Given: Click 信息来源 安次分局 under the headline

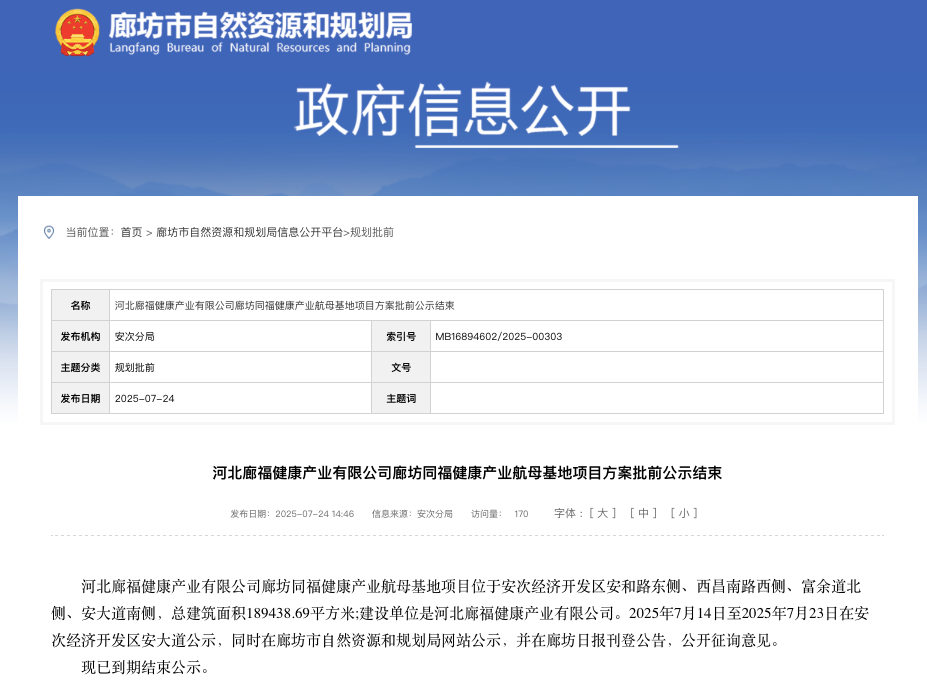Looking at the screenshot, I should (412, 514).
